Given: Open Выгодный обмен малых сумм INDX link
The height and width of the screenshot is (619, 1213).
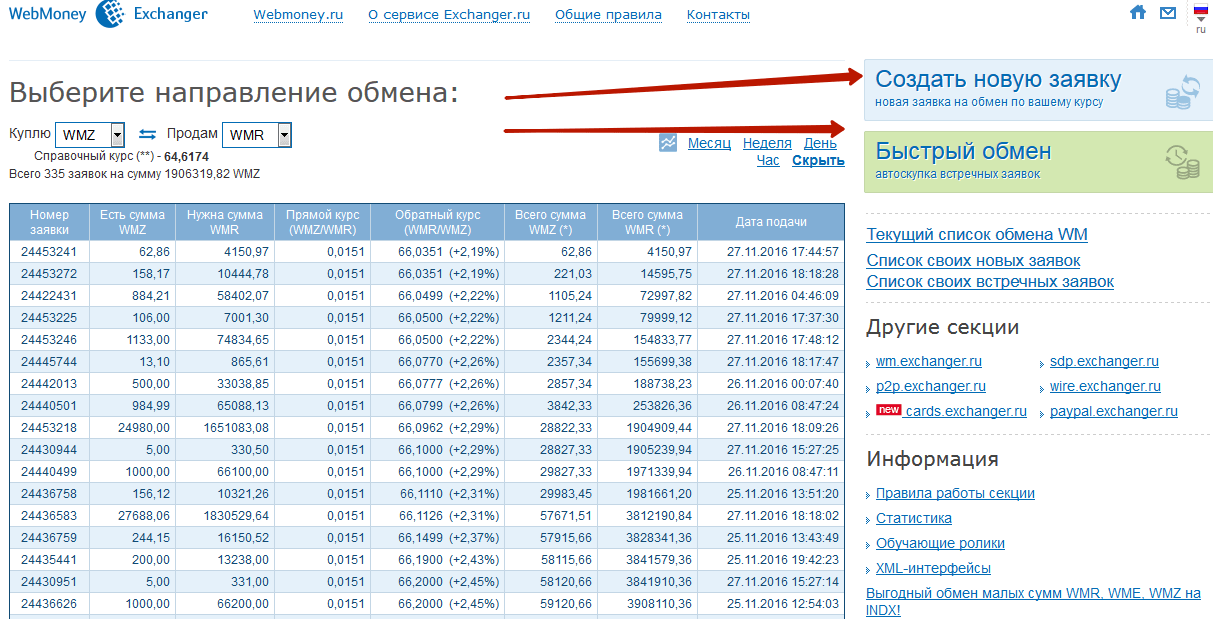Looking at the screenshot, I should click(x=1033, y=602).
